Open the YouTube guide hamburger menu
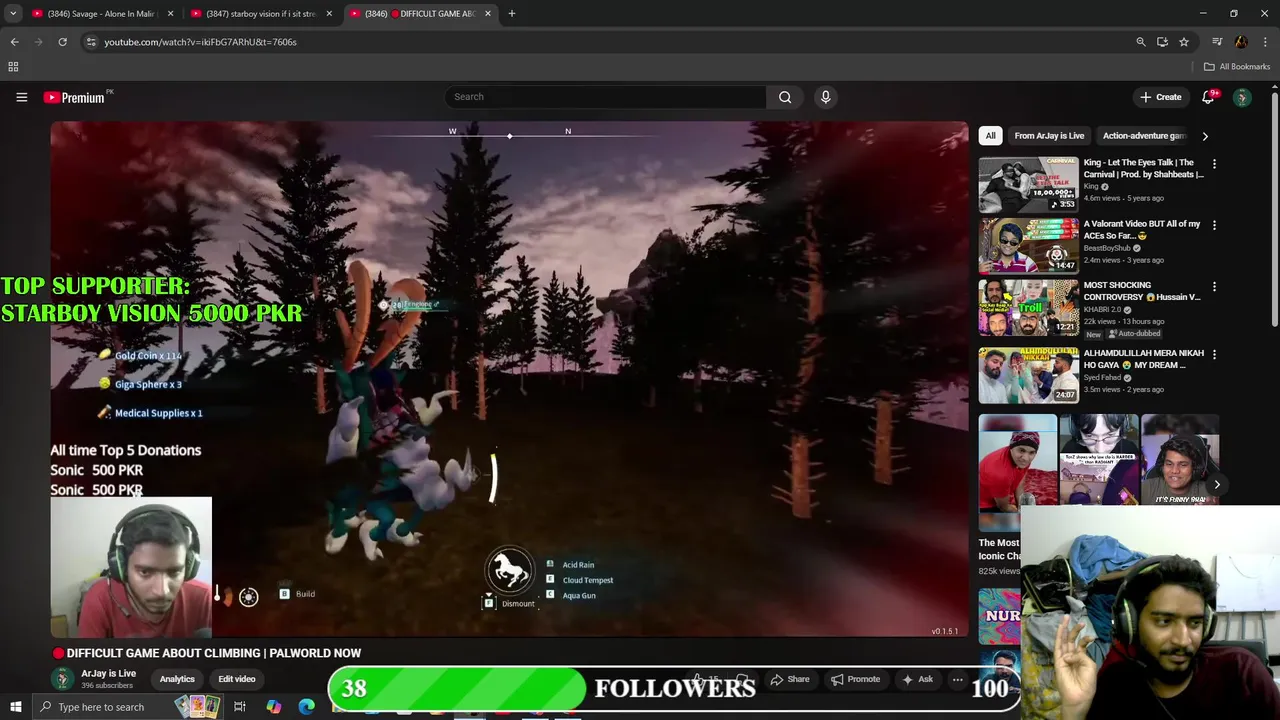The height and width of the screenshot is (720, 1280). 21,97
